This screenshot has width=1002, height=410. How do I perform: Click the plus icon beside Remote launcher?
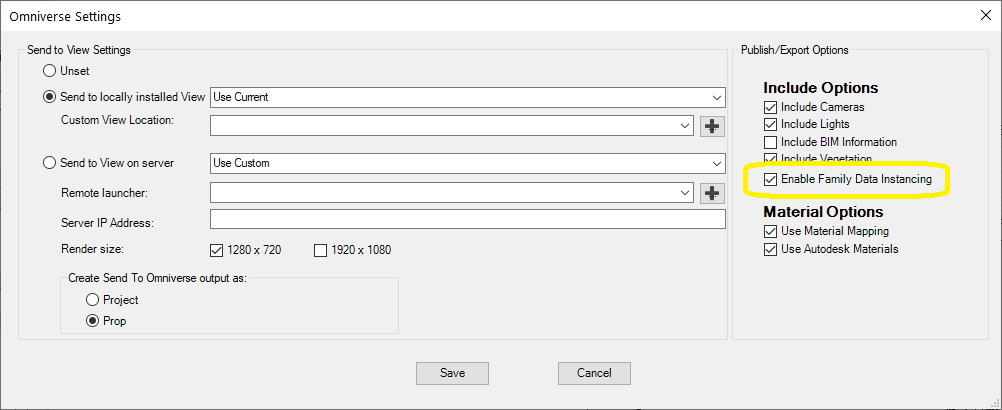713,192
